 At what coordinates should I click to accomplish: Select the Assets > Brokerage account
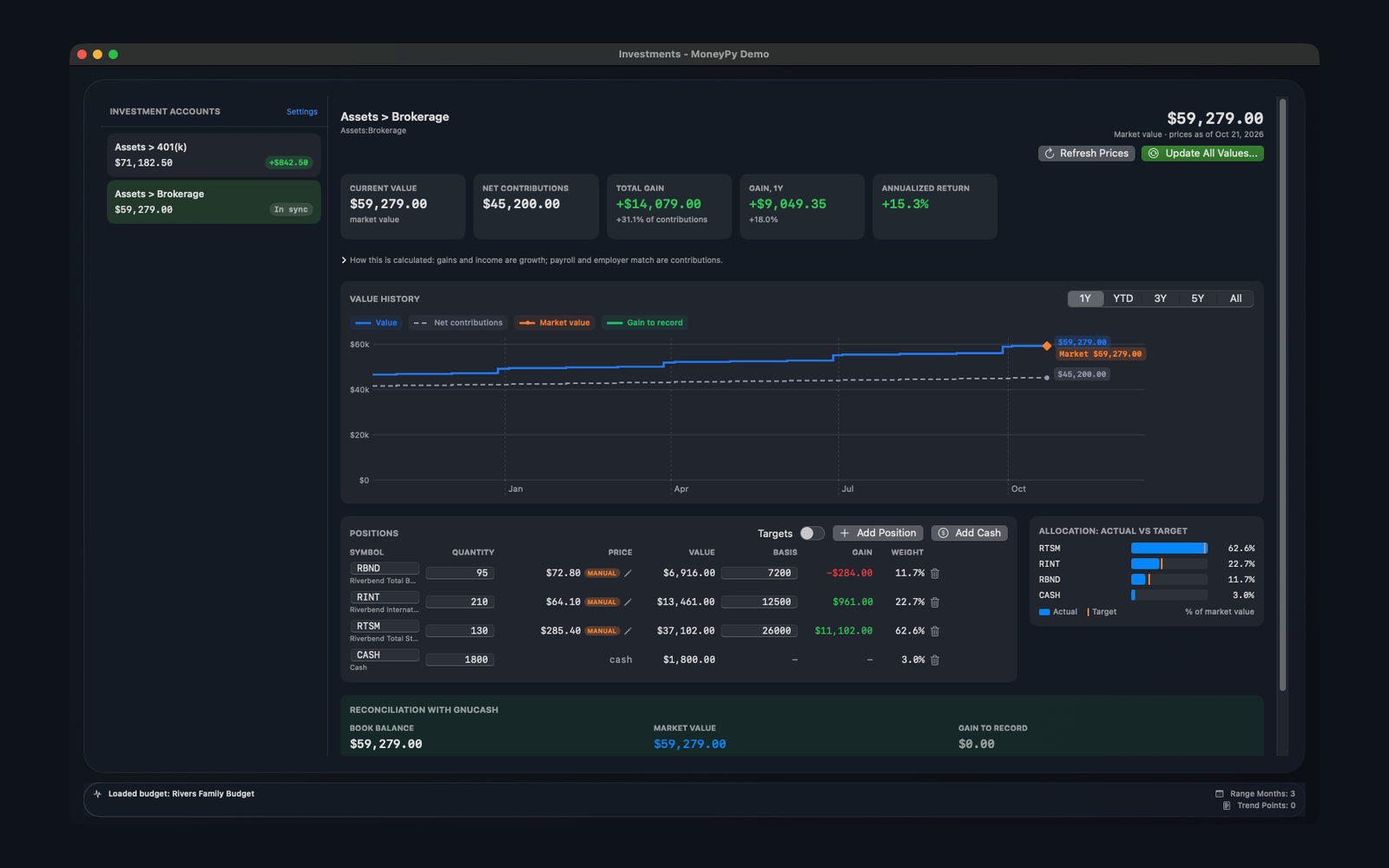click(214, 201)
